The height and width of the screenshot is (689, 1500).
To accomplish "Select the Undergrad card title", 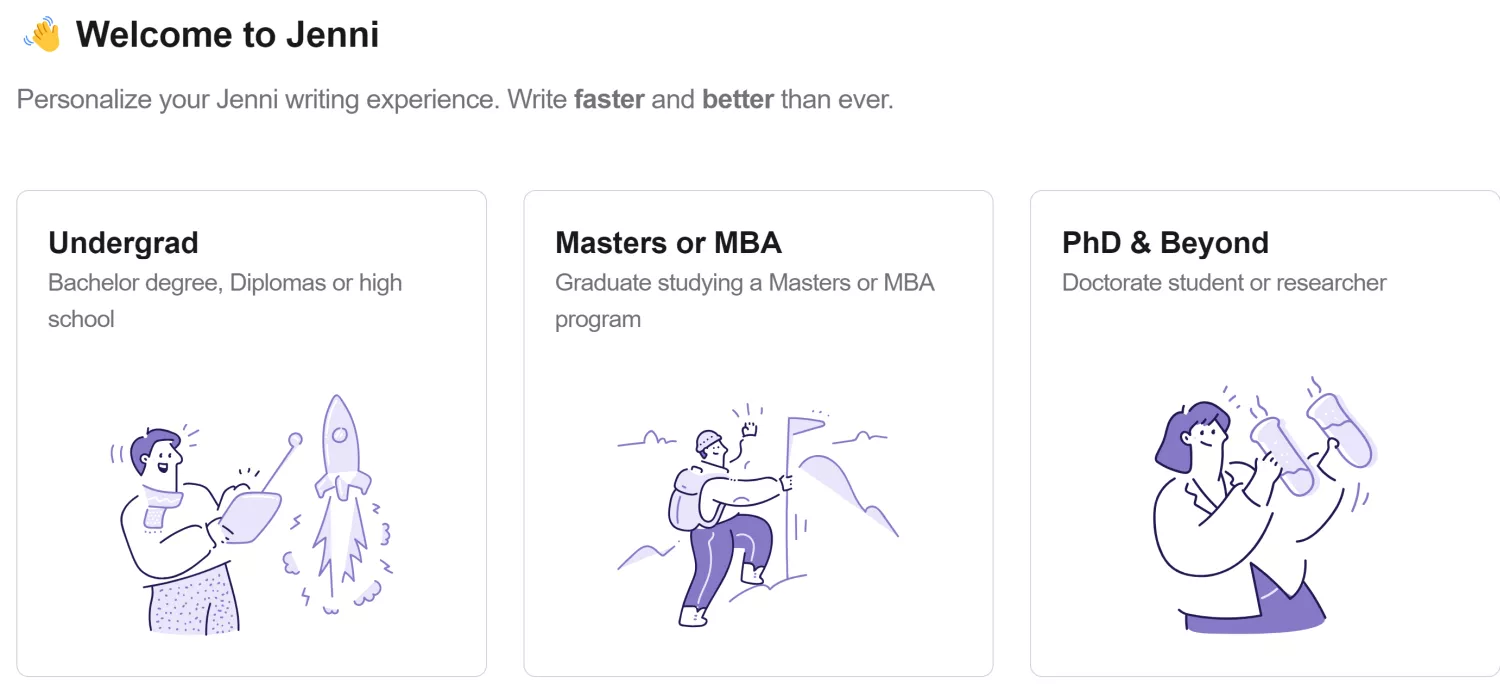I will (123, 243).
